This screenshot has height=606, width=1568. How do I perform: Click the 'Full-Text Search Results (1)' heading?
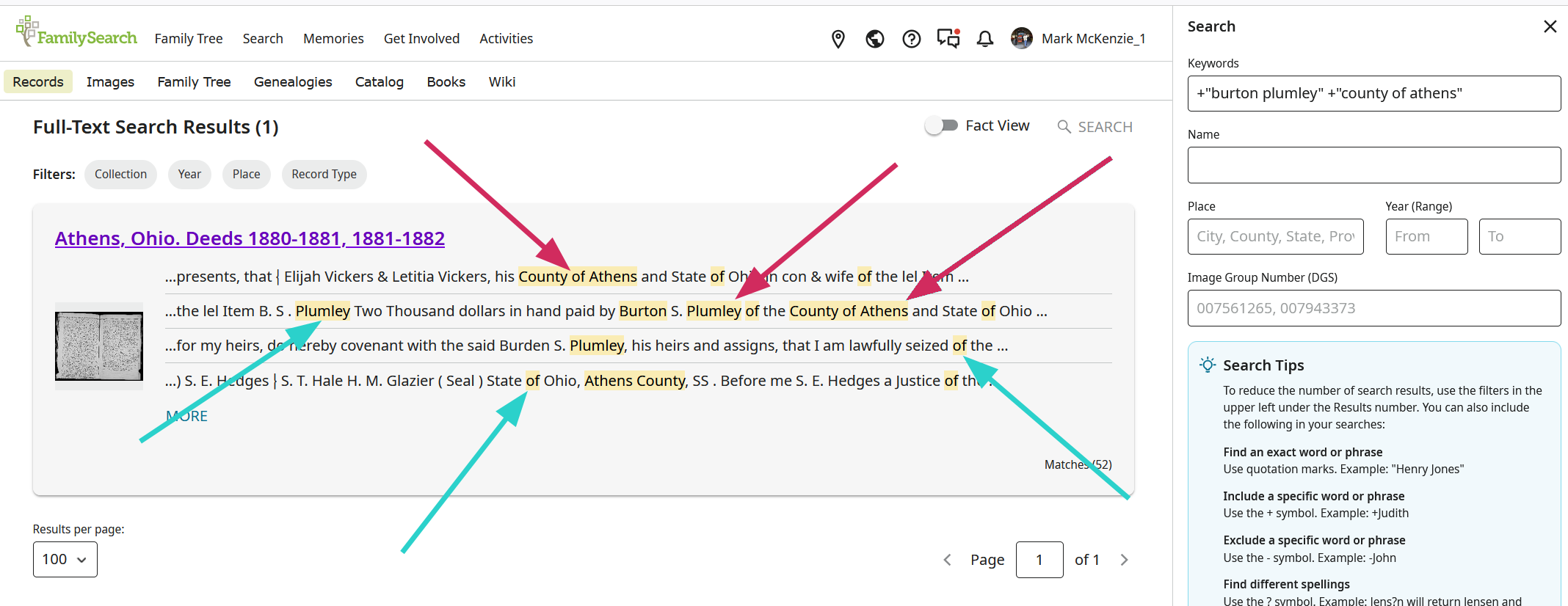(x=156, y=127)
